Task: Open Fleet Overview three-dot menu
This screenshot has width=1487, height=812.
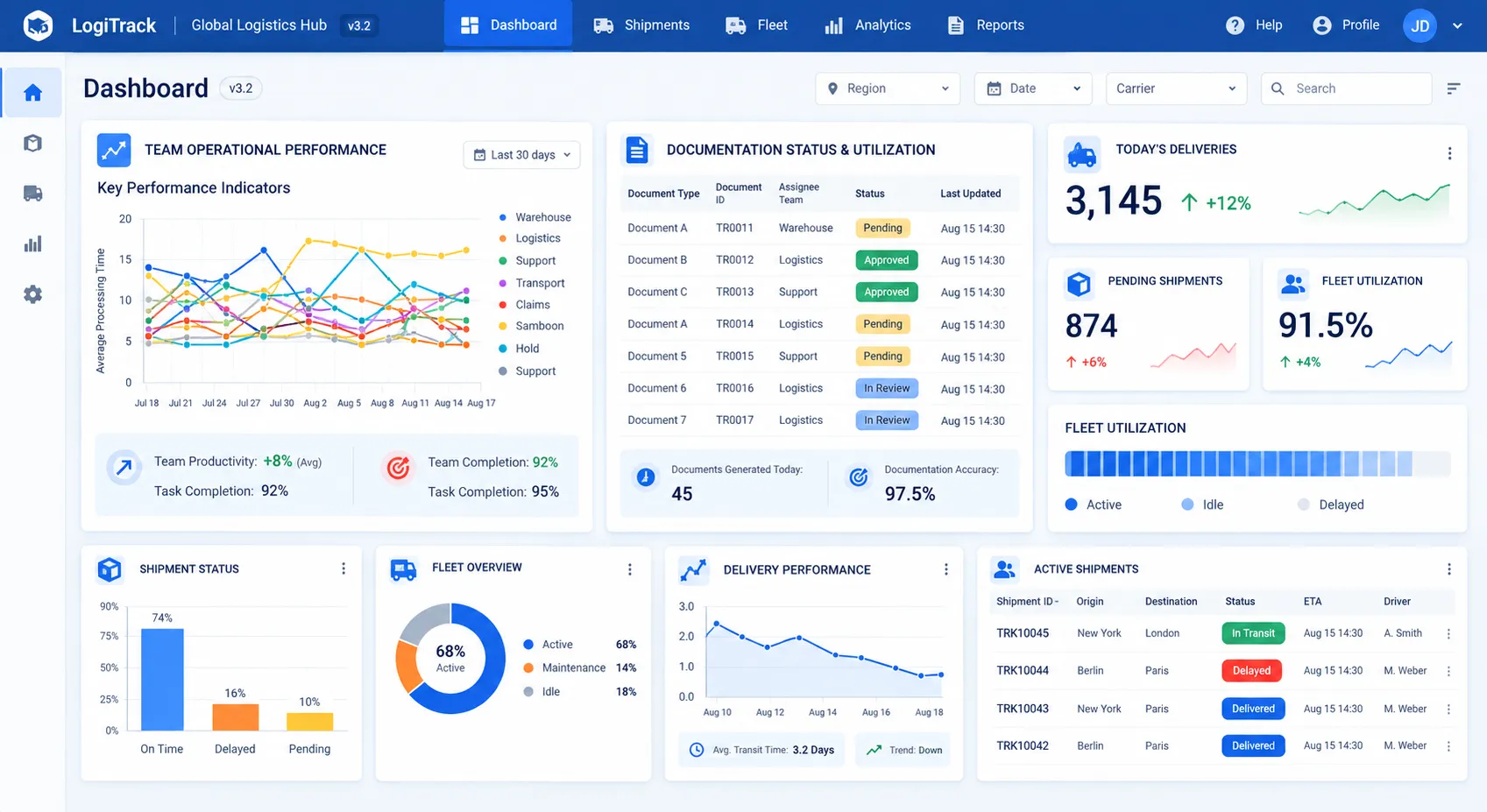Action: tap(629, 569)
